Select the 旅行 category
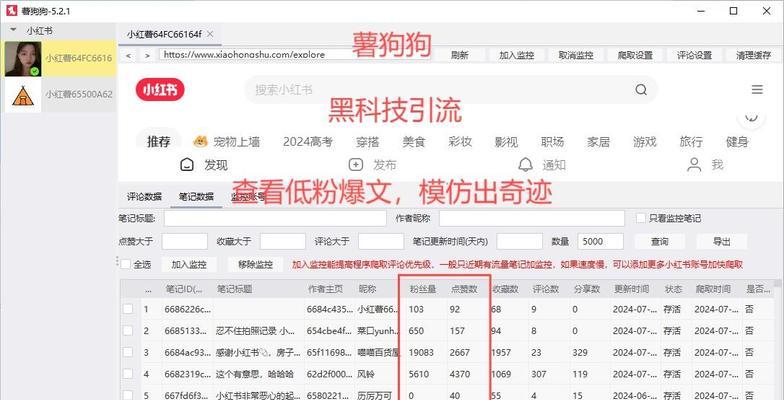Screen dimensions: 784x400 pos(691,142)
